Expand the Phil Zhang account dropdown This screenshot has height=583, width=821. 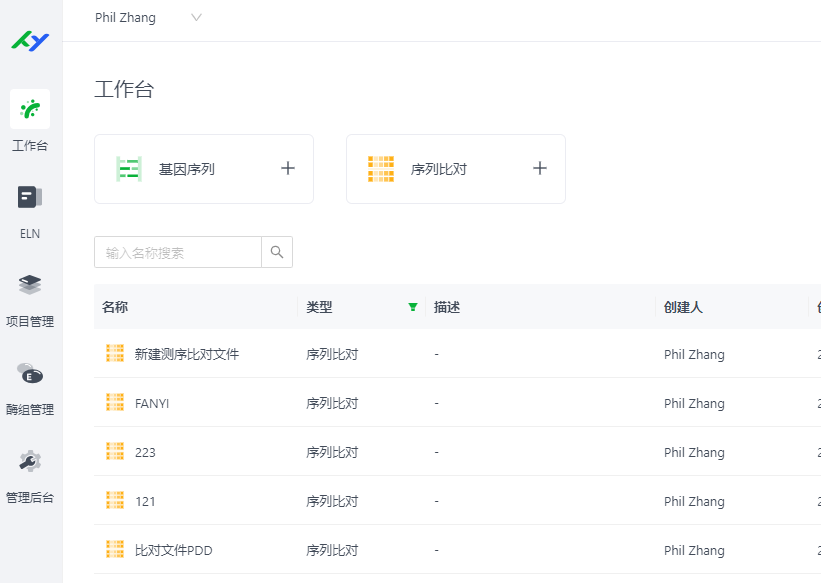tap(196, 17)
